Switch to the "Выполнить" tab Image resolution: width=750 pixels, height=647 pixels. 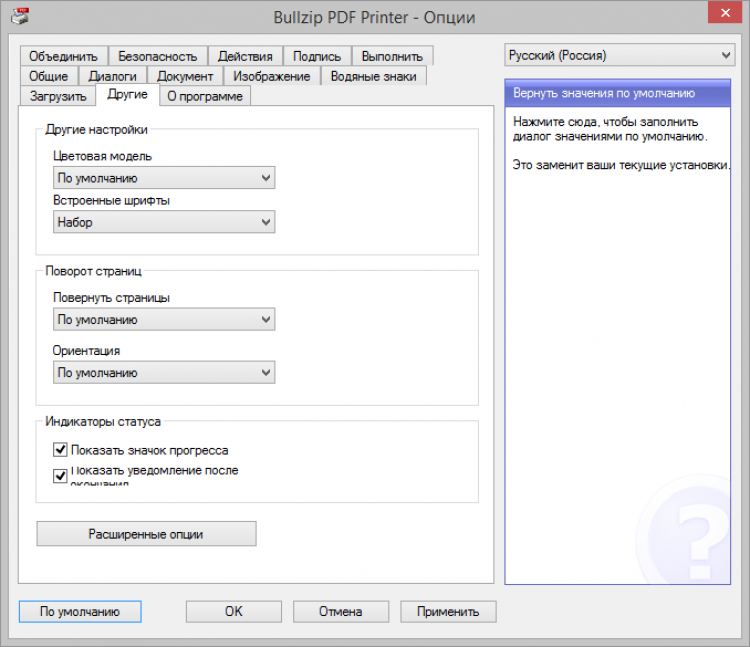(393, 56)
